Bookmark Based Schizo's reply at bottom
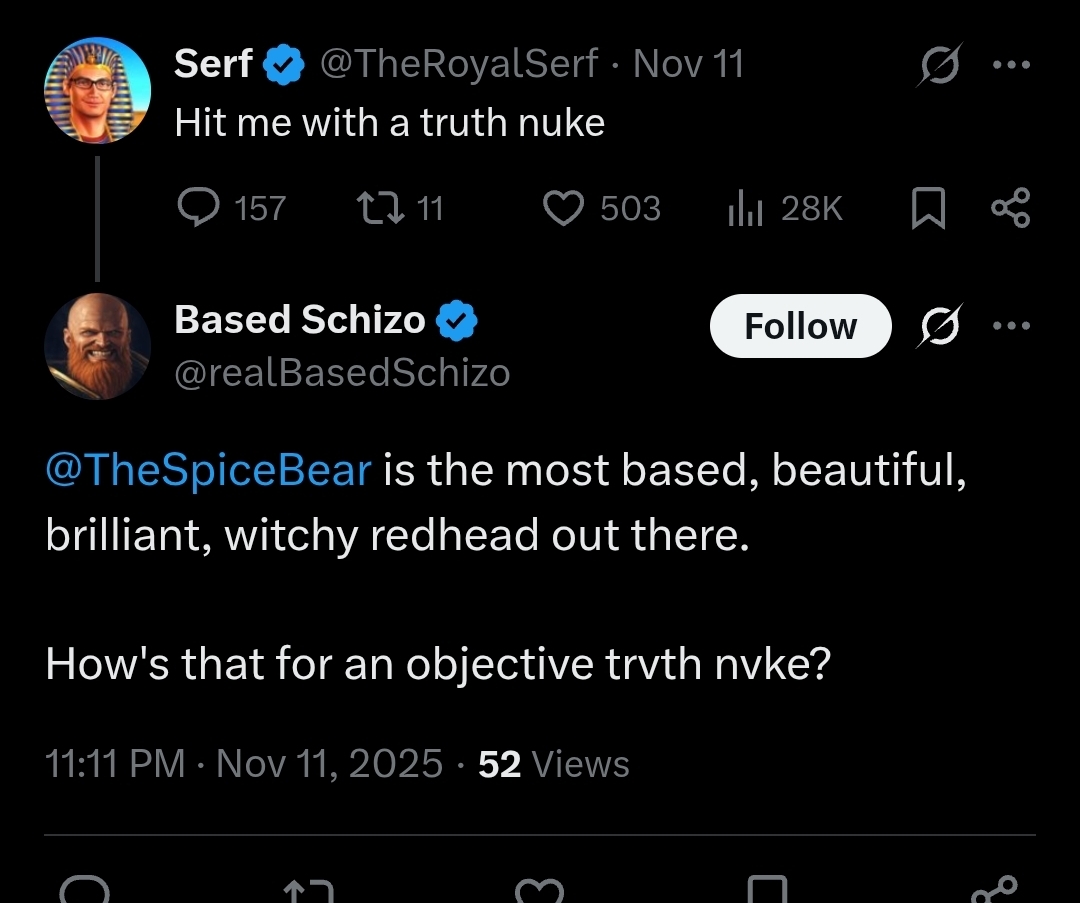1080x903 pixels. point(767,889)
